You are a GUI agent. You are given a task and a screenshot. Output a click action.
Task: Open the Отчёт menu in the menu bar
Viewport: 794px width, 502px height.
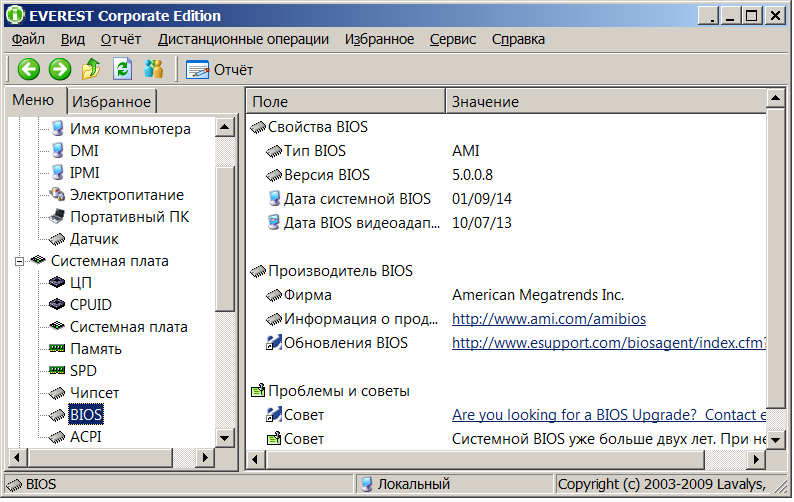point(121,39)
